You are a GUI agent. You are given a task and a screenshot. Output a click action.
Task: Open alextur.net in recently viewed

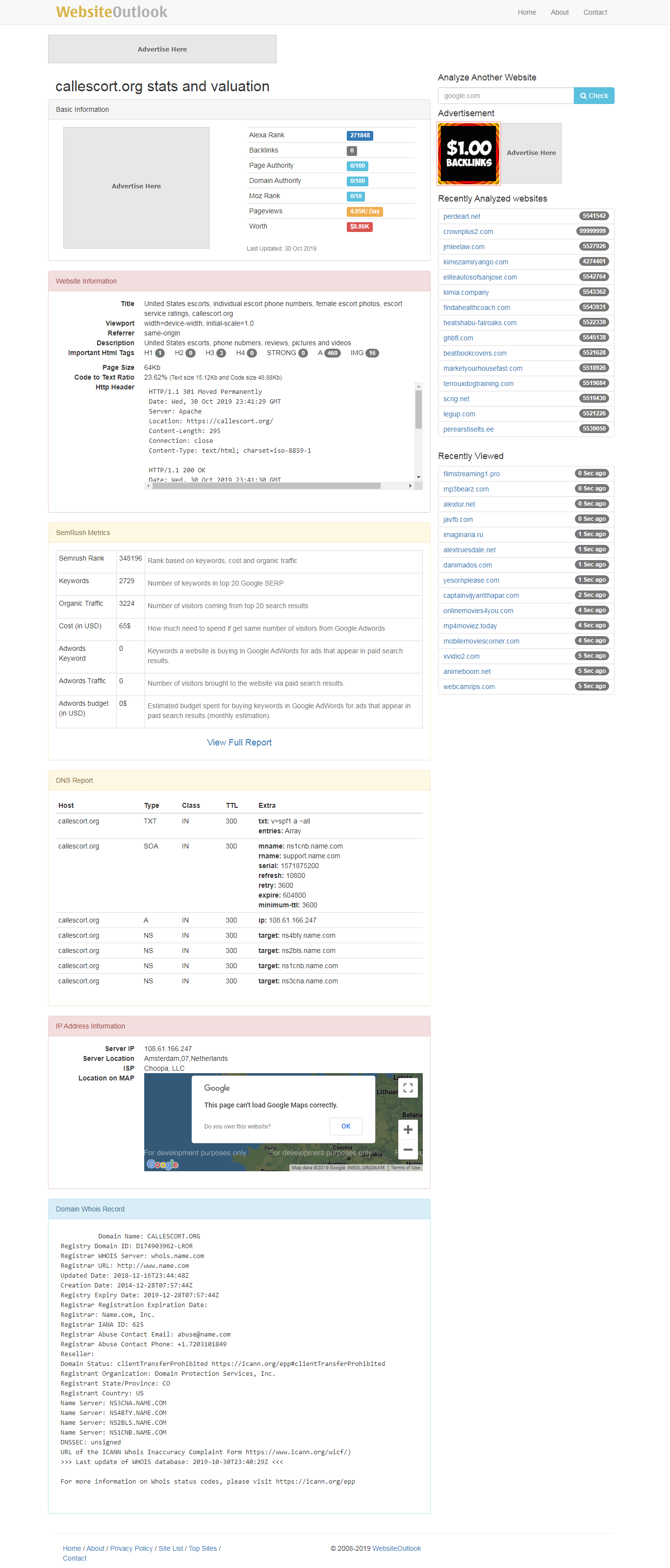pos(459,504)
